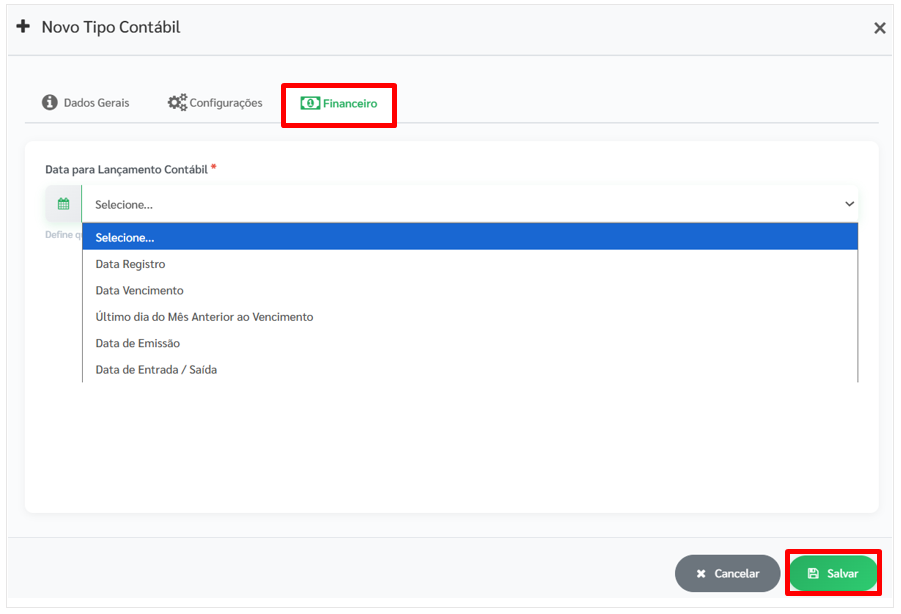This screenshot has width=901, height=614.
Task: Click the green money icon on Financeiro
Action: [x=310, y=103]
